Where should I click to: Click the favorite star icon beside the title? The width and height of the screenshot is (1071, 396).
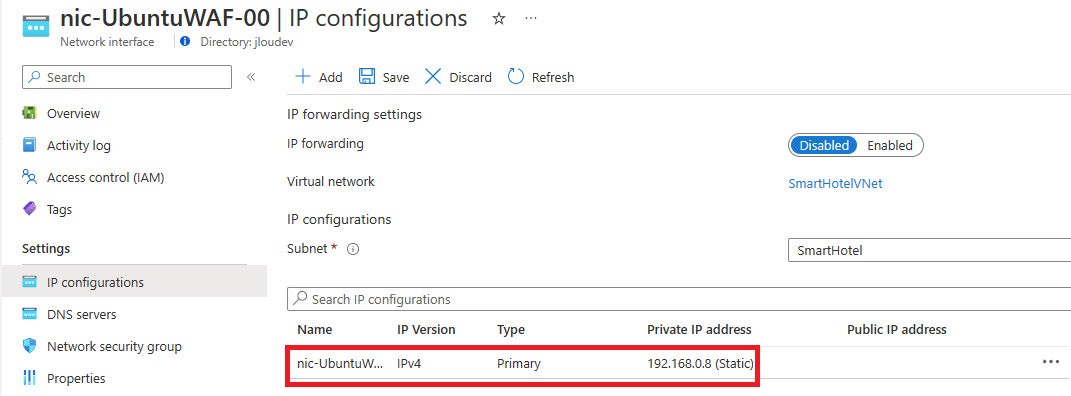[499, 19]
